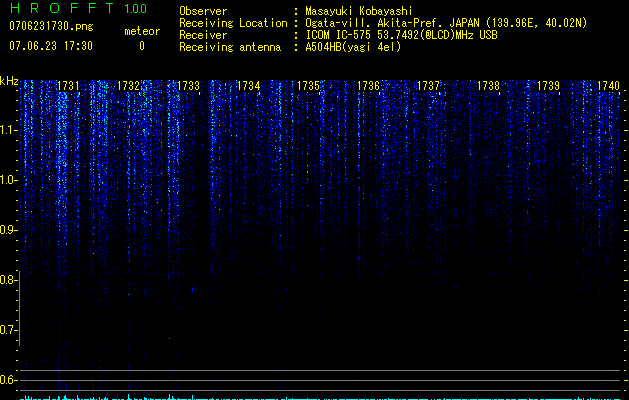This screenshot has height=400, width=629.
Task: Click the 1740 time marker
Action: pyautogui.click(x=608, y=86)
